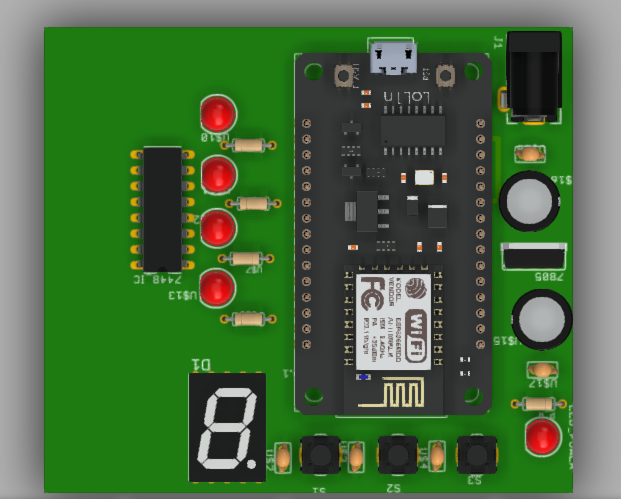Click the '7448 IC' silkscreen label

tap(158, 279)
